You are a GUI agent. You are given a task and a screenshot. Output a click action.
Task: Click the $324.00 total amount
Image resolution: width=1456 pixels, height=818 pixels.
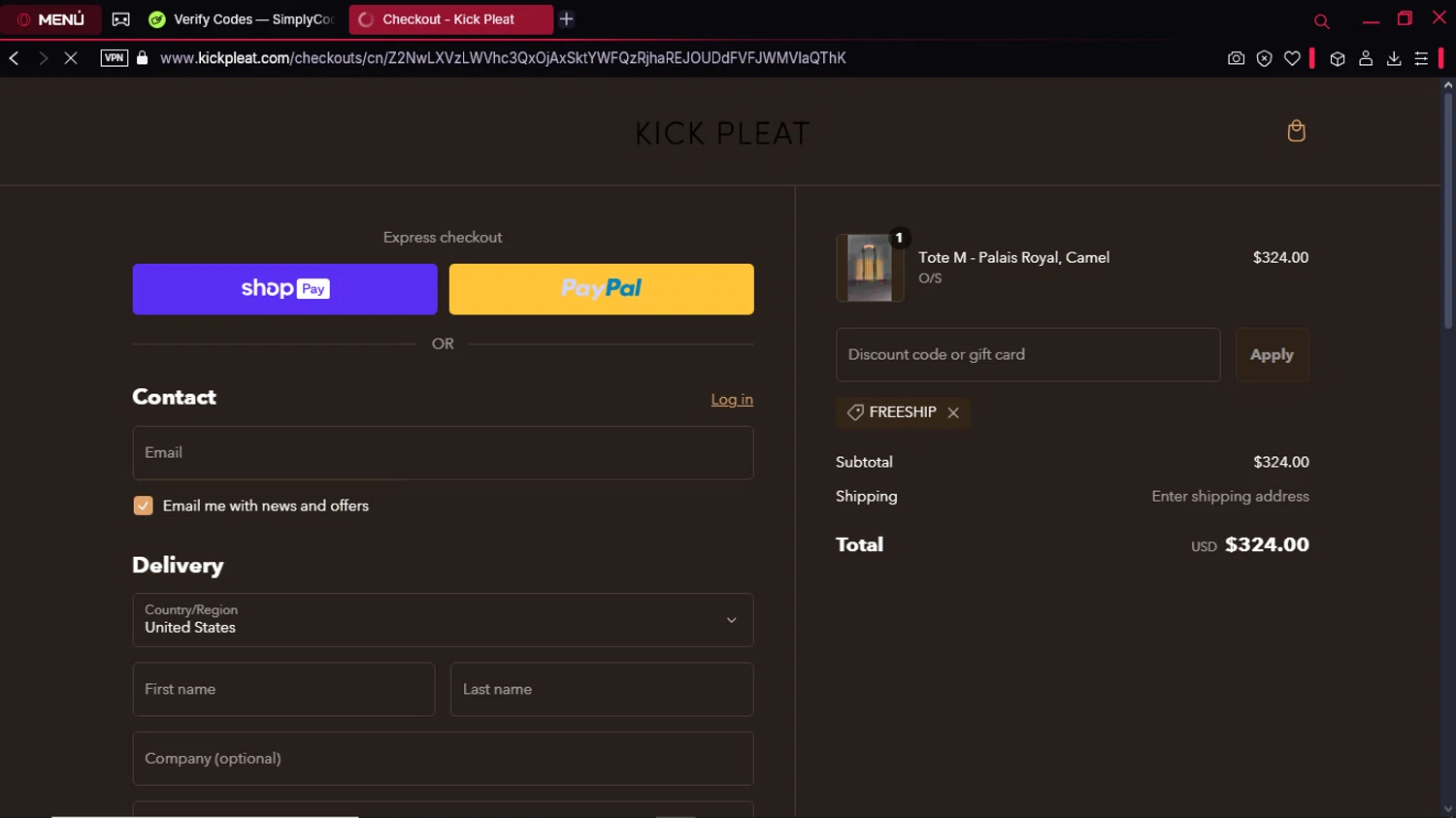(1267, 544)
